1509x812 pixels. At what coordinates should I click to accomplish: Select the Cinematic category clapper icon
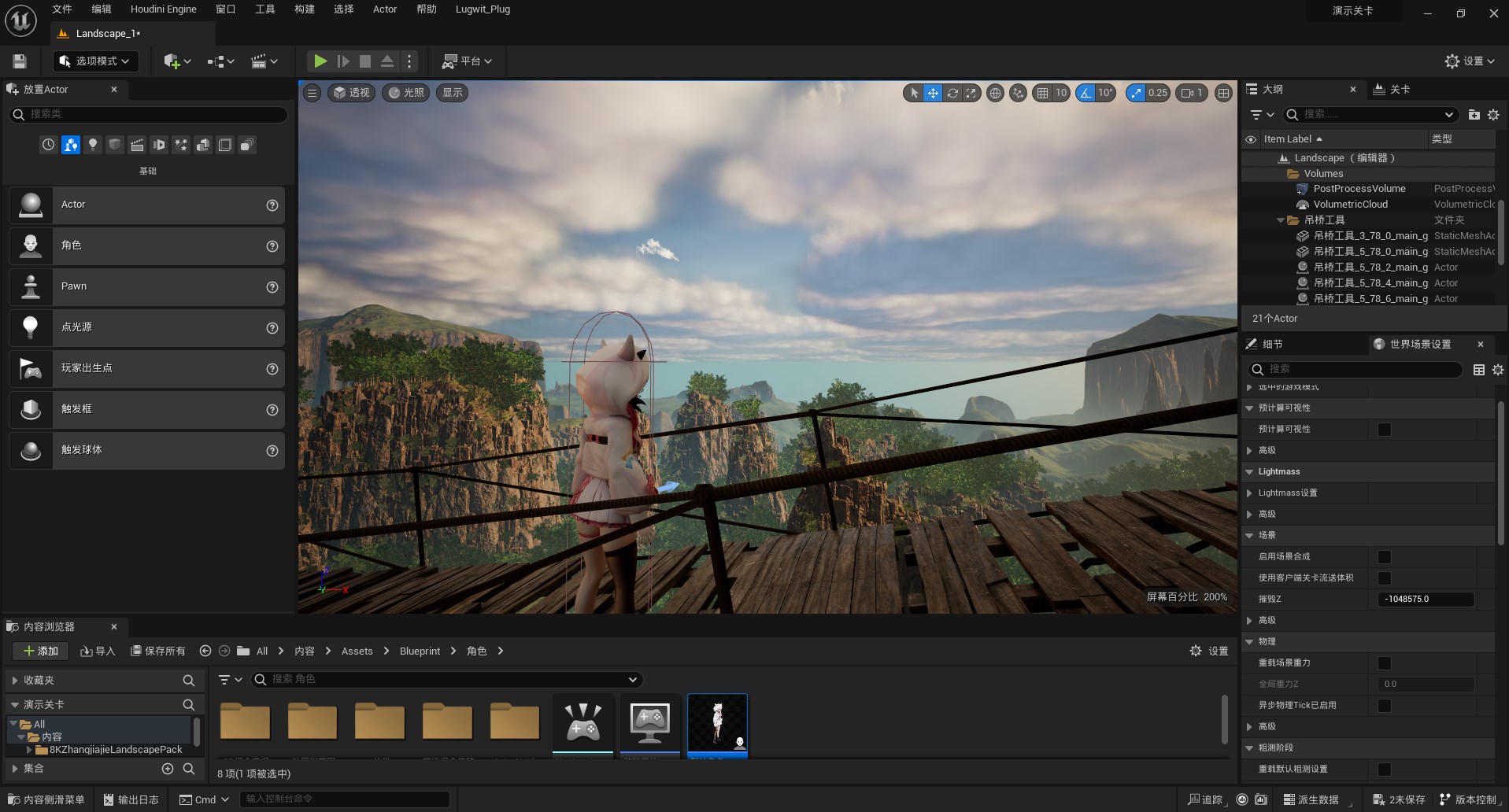(x=137, y=145)
